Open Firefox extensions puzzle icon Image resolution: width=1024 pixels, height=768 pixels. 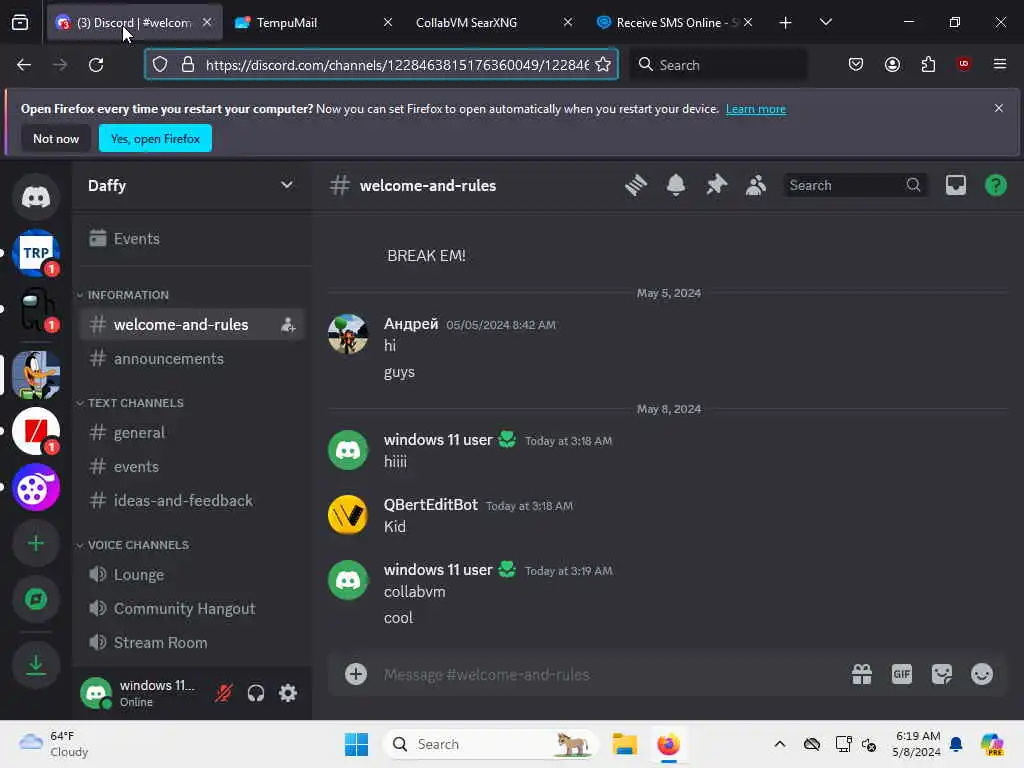928,64
